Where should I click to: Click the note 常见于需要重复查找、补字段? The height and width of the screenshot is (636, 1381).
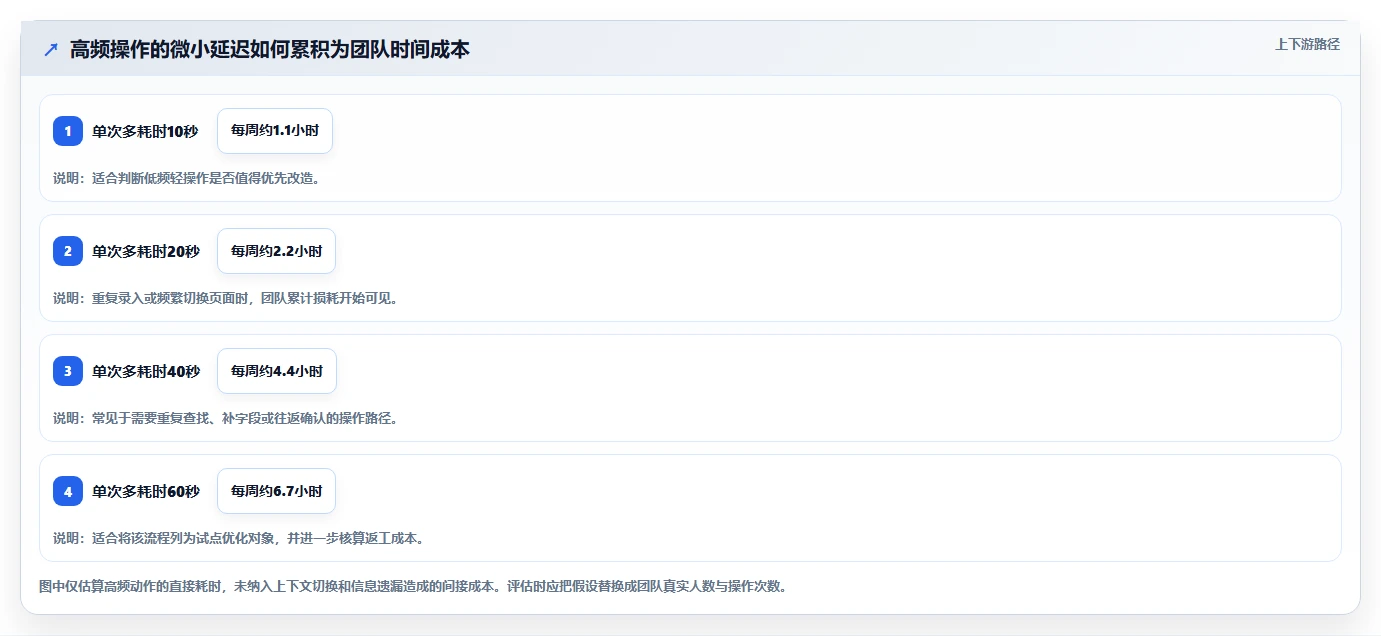[x=225, y=418]
